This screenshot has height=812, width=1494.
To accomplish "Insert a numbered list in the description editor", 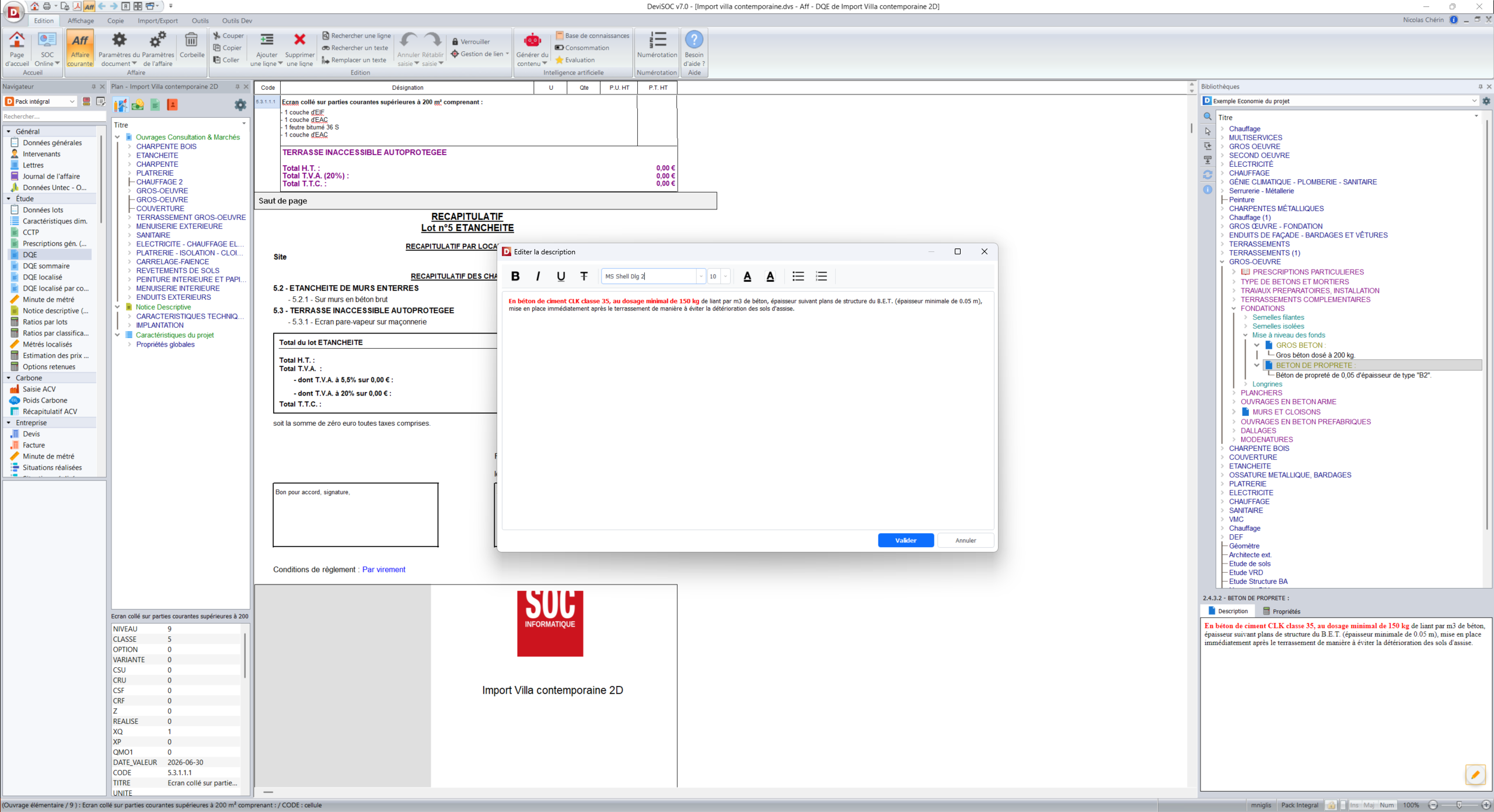I will point(821,276).
